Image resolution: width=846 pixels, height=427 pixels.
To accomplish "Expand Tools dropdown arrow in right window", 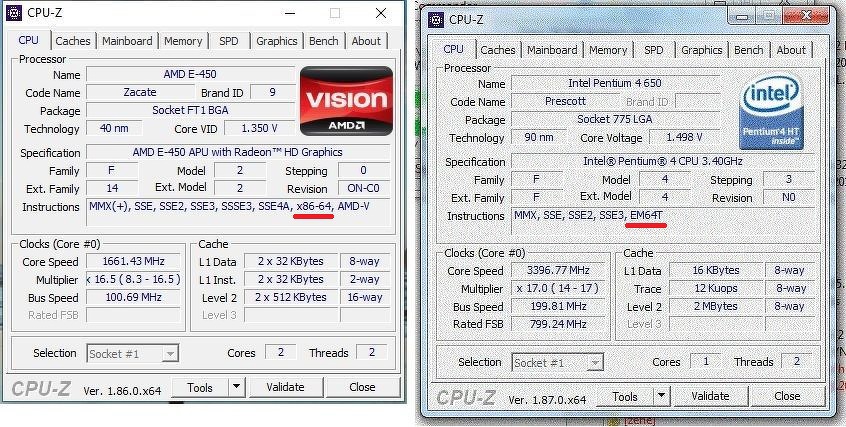I will point(661,397).
